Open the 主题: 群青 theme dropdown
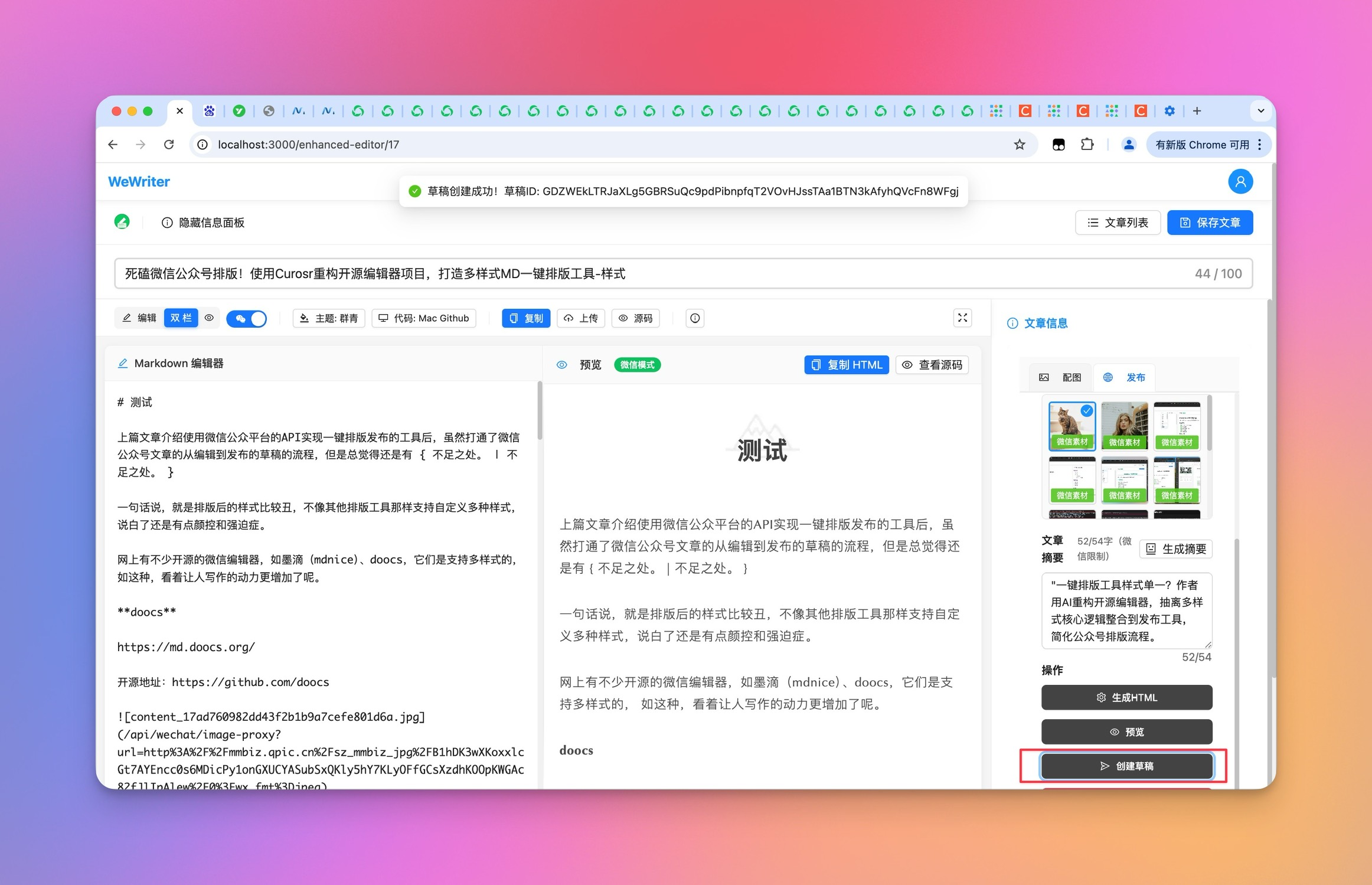 (329, 318)
